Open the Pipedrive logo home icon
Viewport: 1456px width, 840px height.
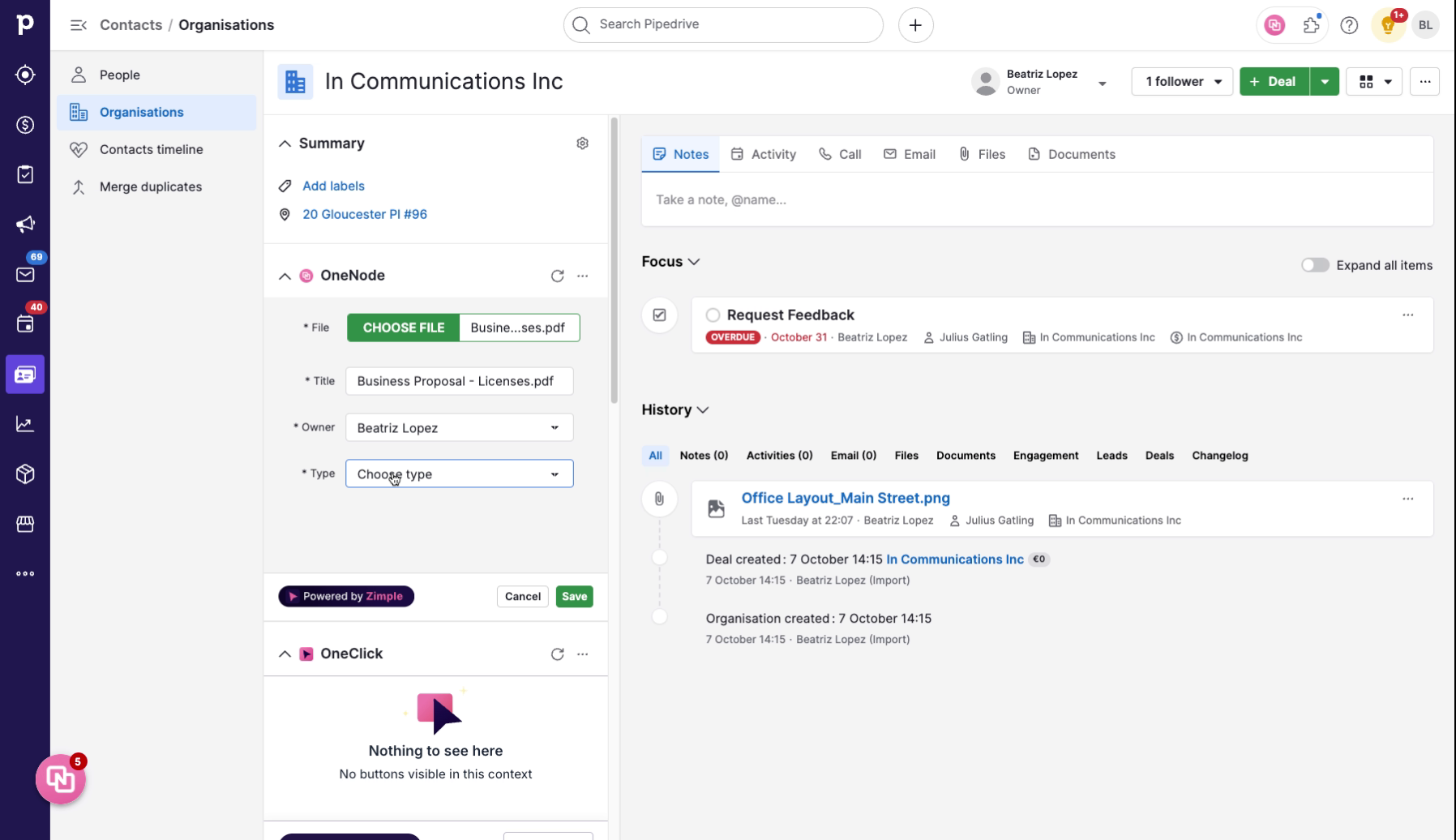coord(25,24)
